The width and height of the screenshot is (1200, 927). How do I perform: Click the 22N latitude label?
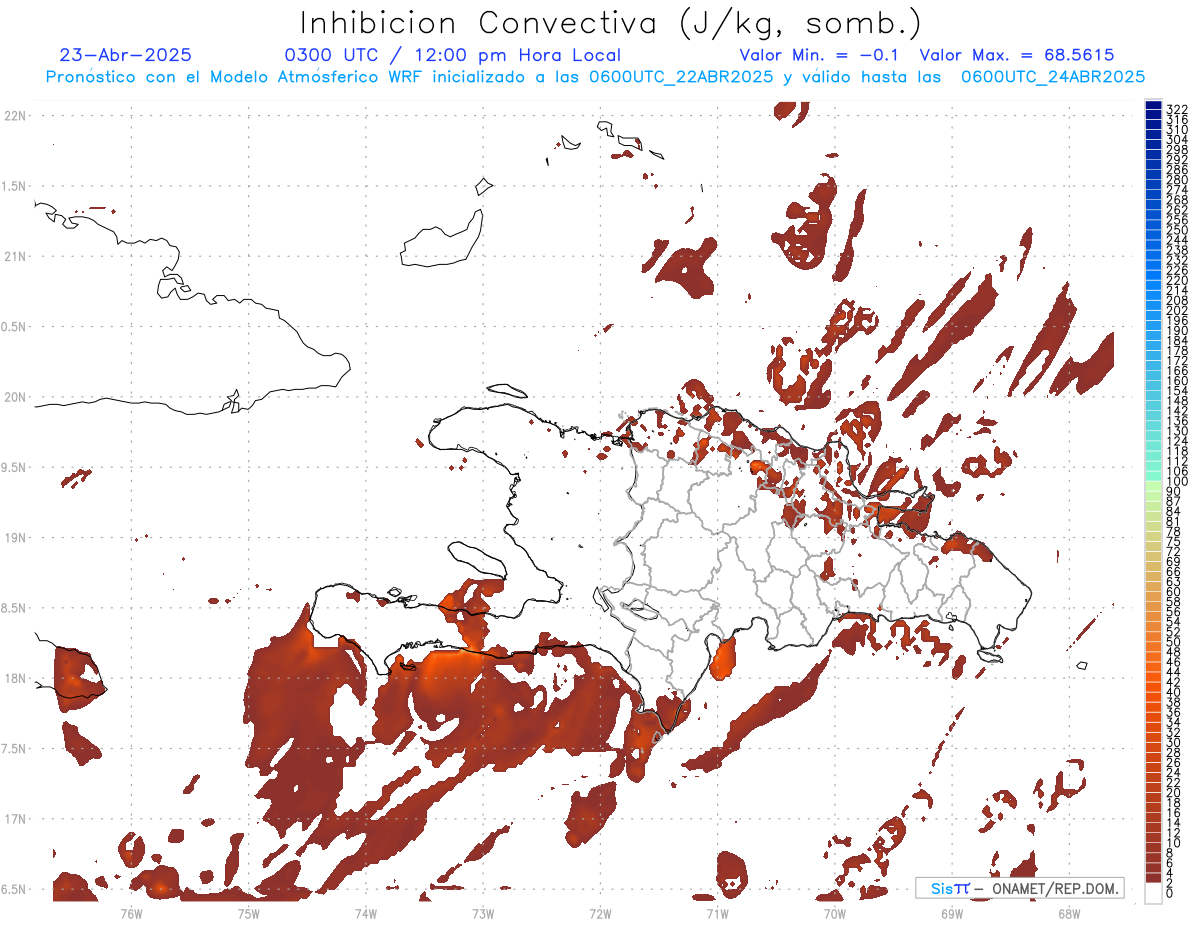[x=15, y=116]
